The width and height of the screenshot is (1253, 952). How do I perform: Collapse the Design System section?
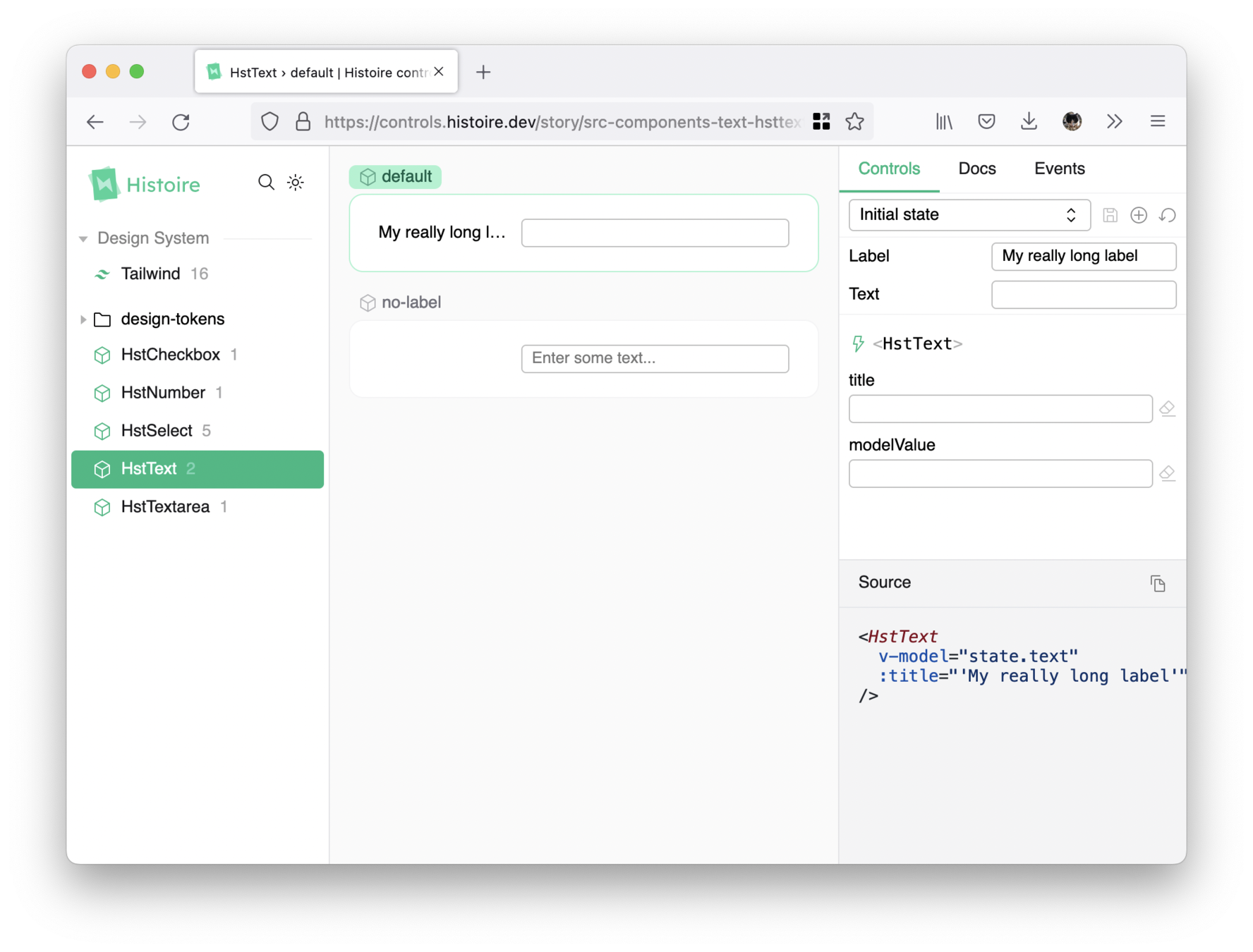pos(83,239)
